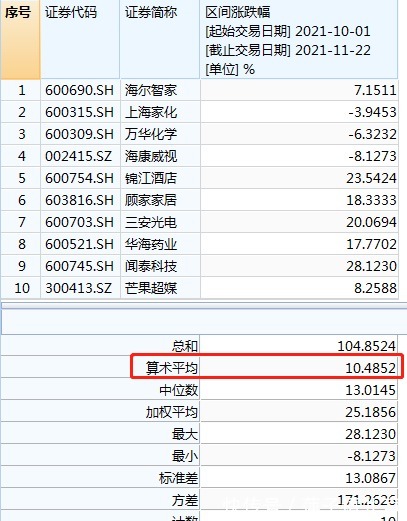Select value 23.5424 cell
Screen dimensions: 407x521
coord(299,178)
